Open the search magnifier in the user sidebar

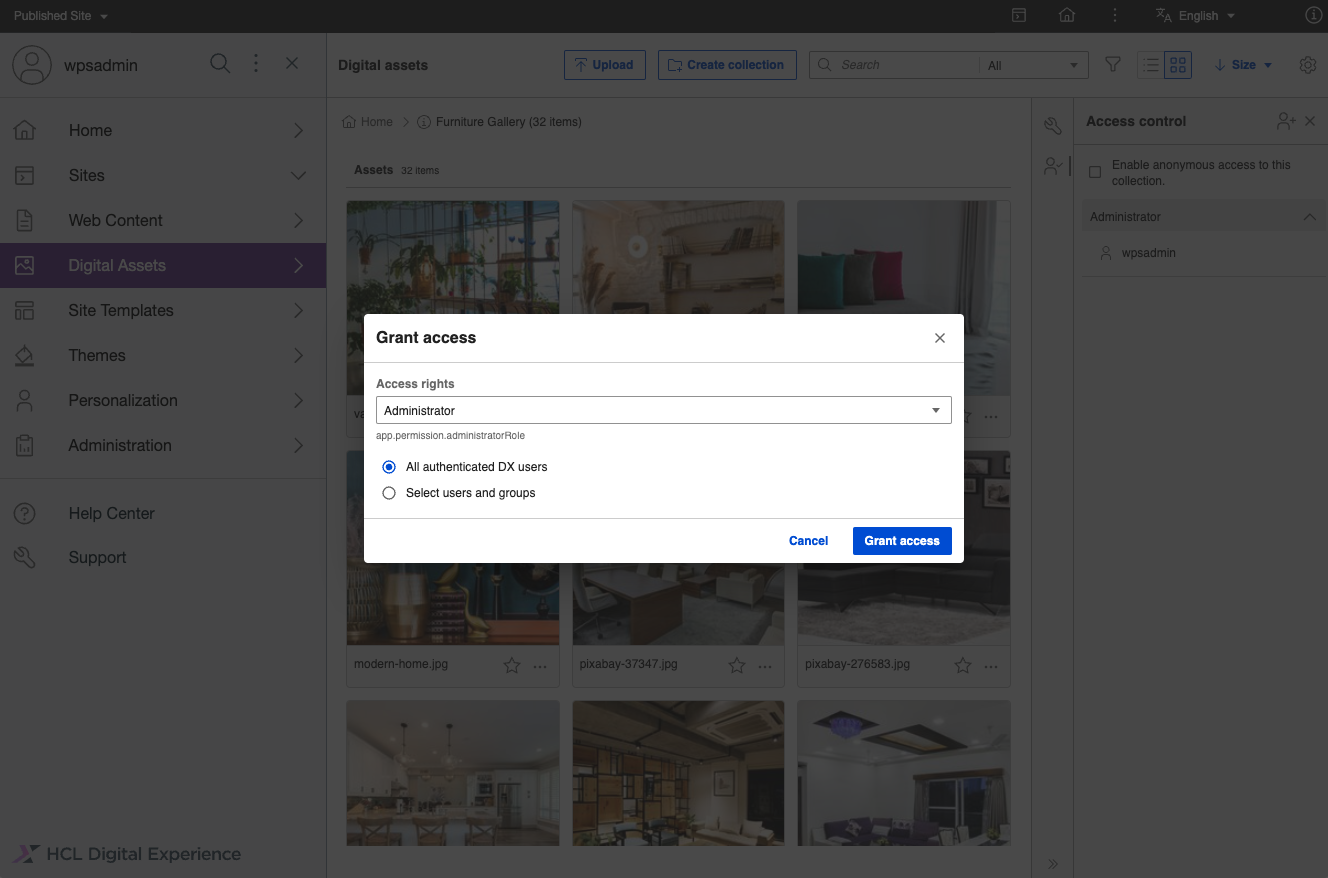coord(220,63)
